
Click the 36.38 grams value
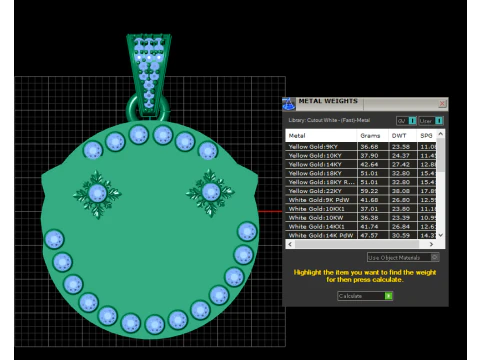[369, 218]
